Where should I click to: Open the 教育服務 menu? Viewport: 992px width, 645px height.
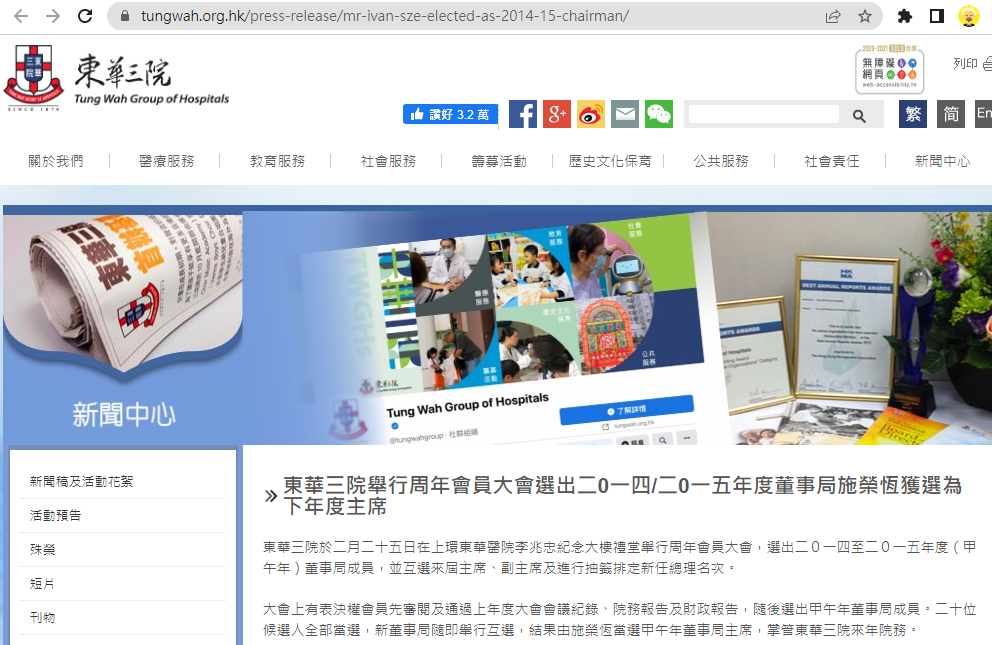pyautogui.click(x=277, y=161)
